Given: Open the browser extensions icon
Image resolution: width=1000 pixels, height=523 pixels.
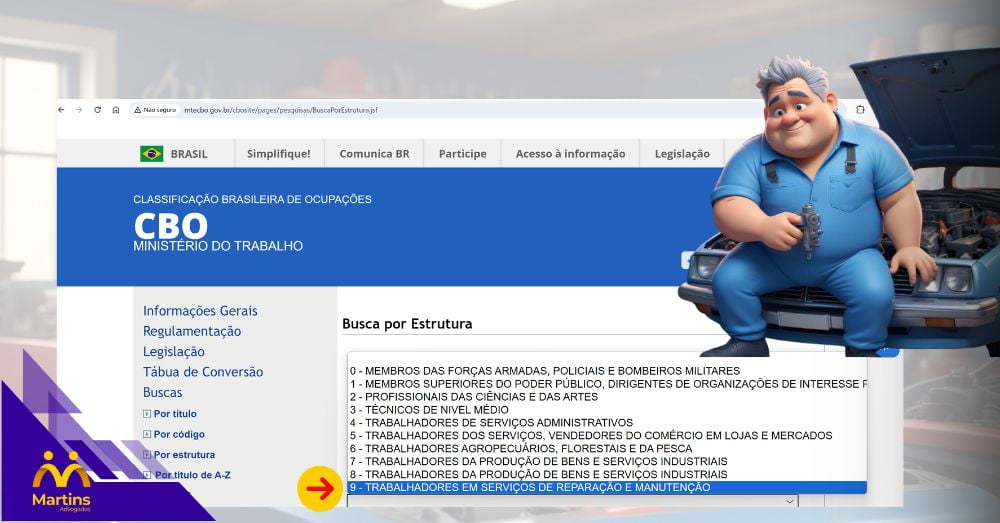Looking at the screenshot, I should coord(860,110).
